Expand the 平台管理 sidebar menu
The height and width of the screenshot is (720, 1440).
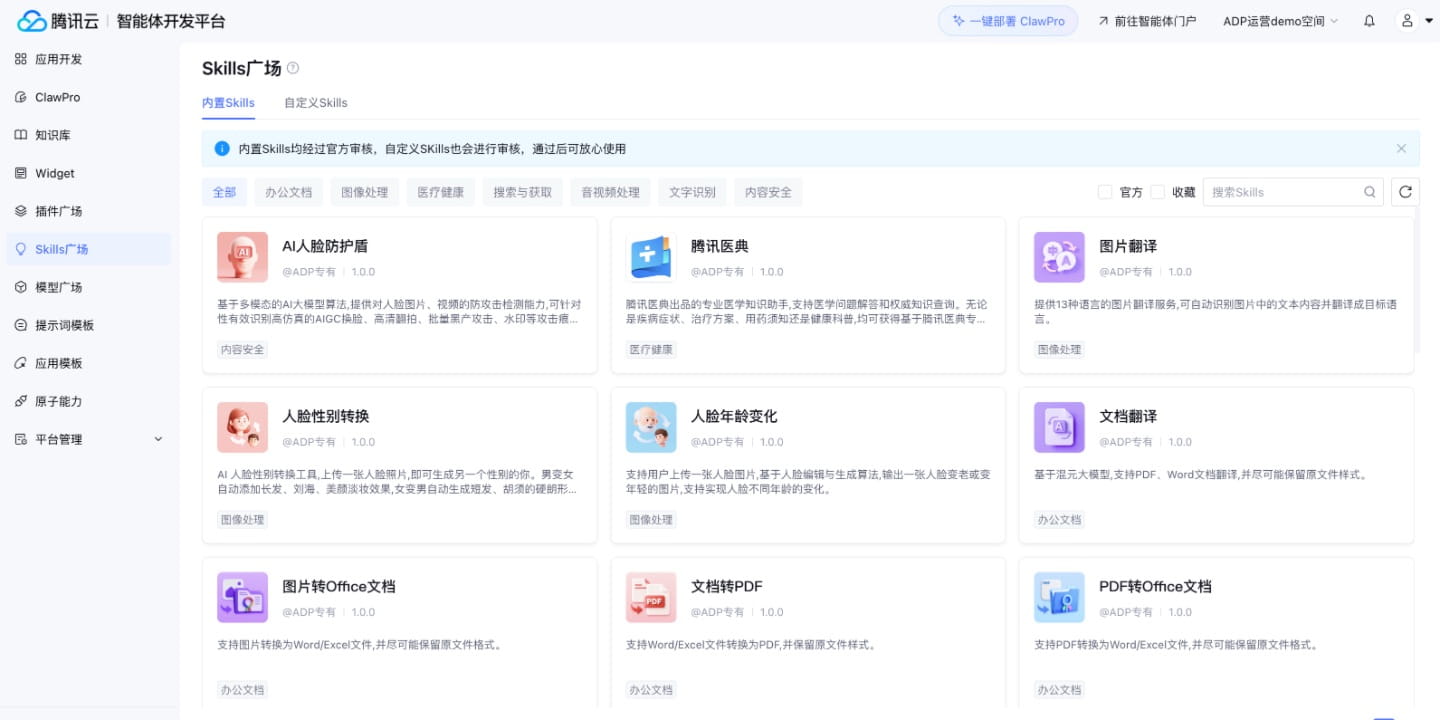(x=86, y=439)
